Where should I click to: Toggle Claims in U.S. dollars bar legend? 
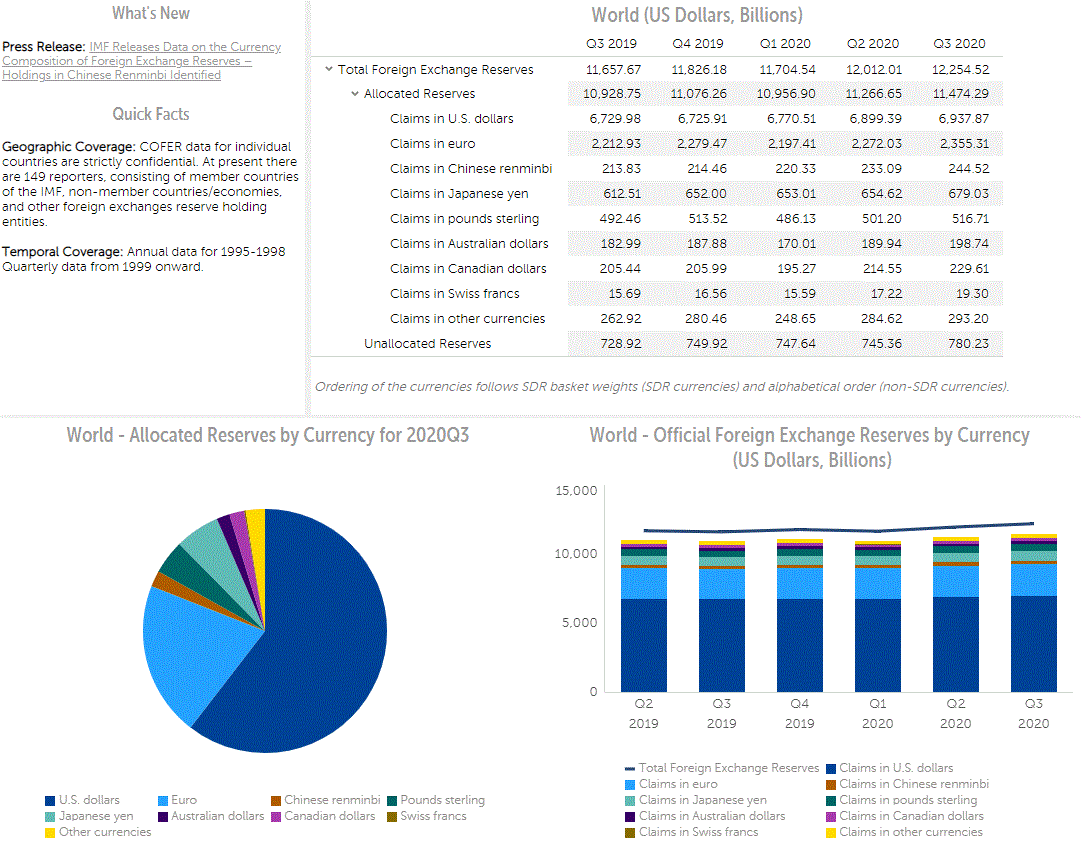click(x=830, y=768)
